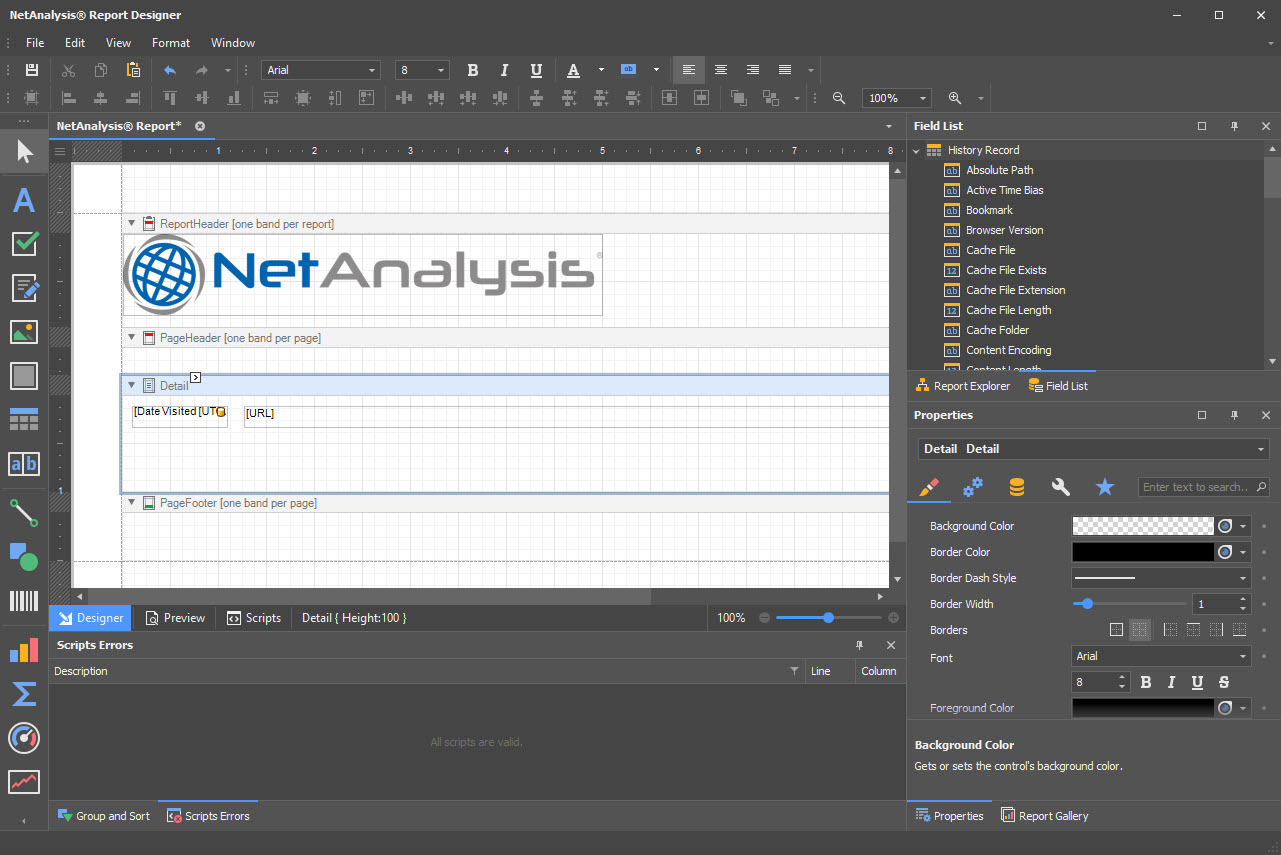Select the Label control tool
The height and width of the screenshot is (855, 1281).
(x=24, y=200)
